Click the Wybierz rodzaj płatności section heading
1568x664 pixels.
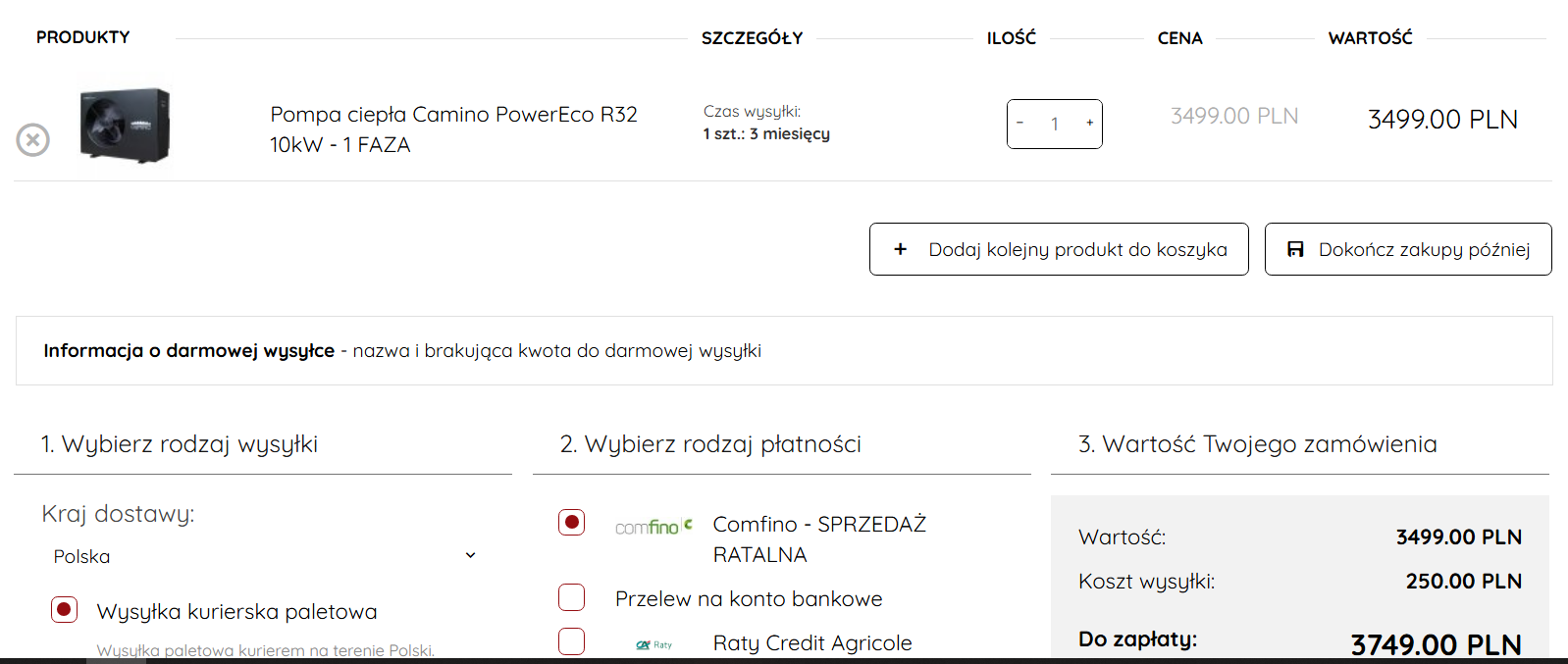tap(710, 444)
